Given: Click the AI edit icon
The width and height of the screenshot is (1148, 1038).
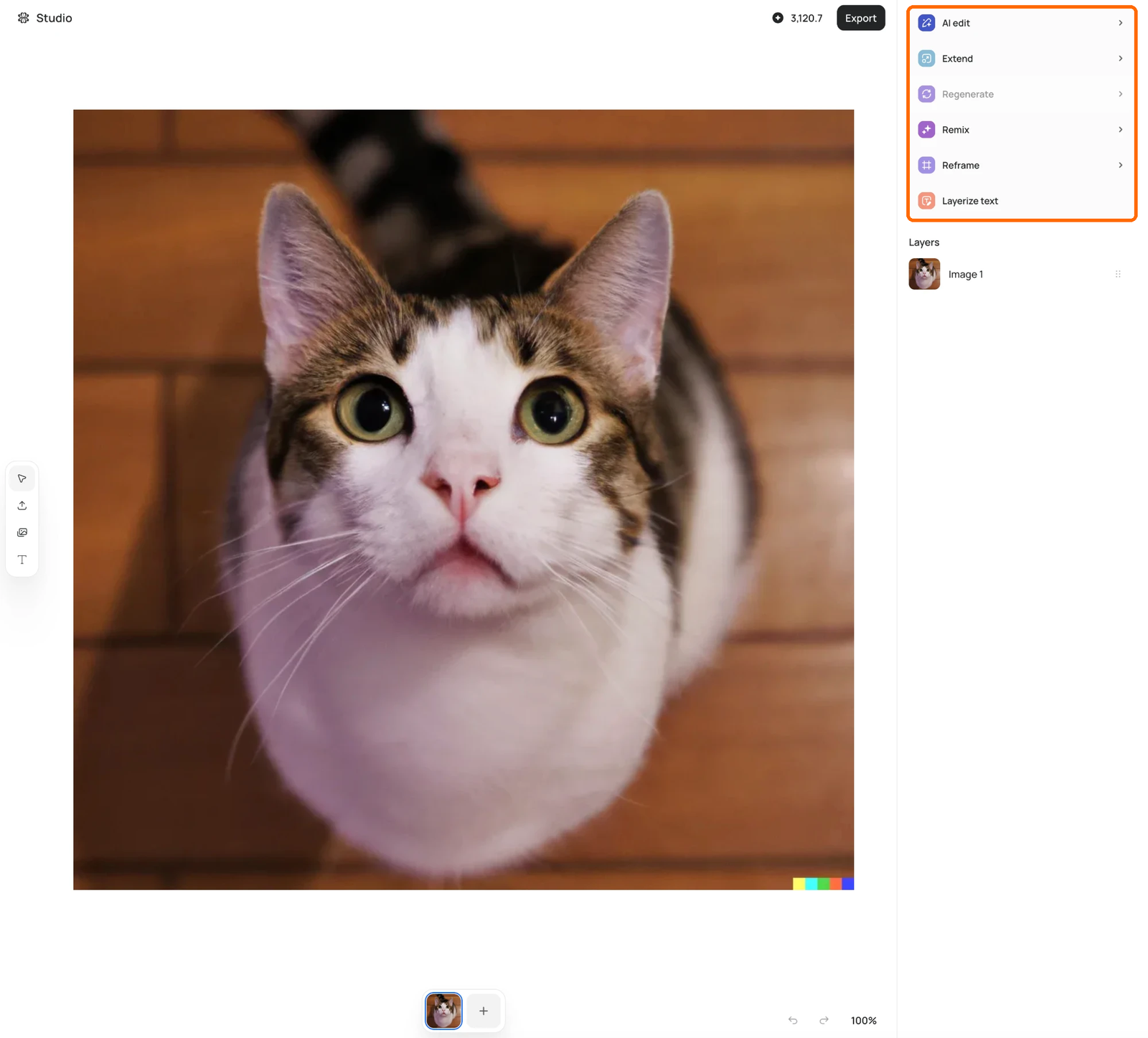Looking at the screenshot, I should pyautogui.click(x=926, y=23).
